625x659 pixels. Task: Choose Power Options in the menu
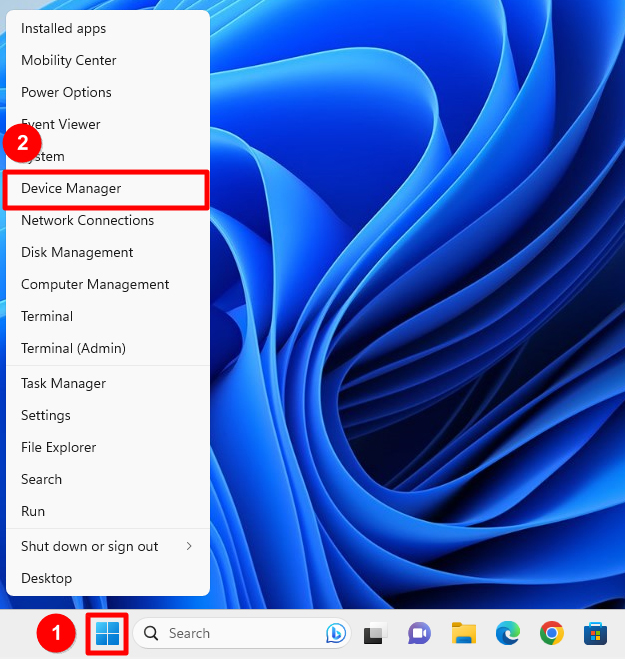pos(108,92)
